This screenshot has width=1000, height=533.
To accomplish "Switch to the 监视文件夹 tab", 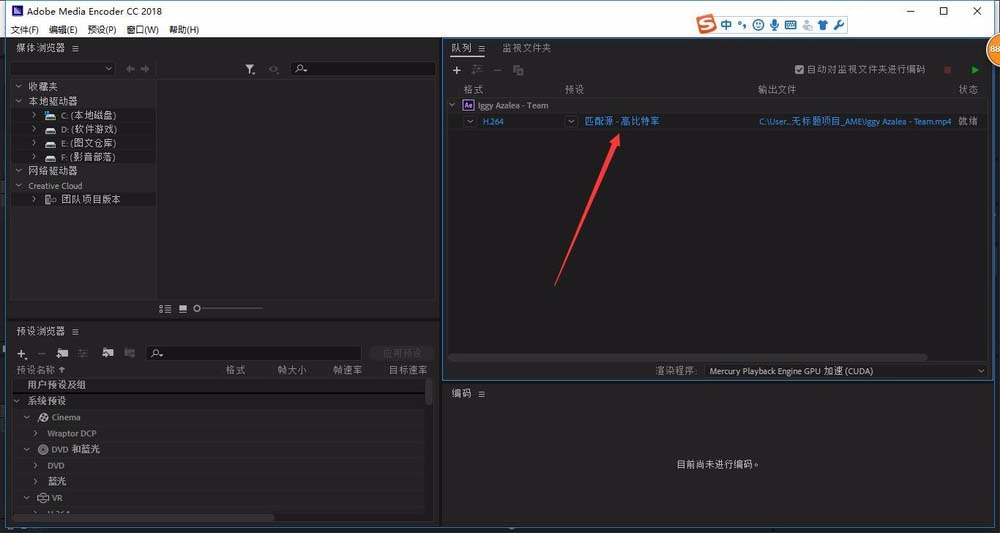I will [x=526, y=48].
